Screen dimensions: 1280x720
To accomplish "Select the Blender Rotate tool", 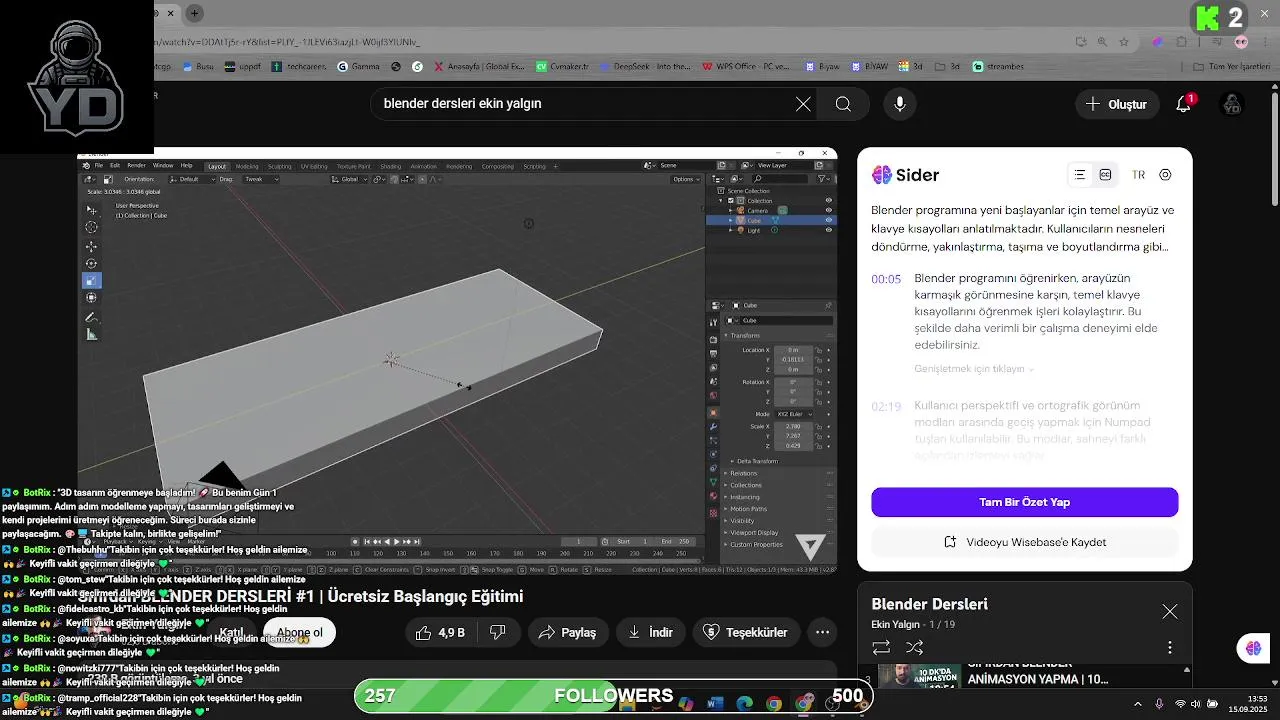I will tap(92, 264).
